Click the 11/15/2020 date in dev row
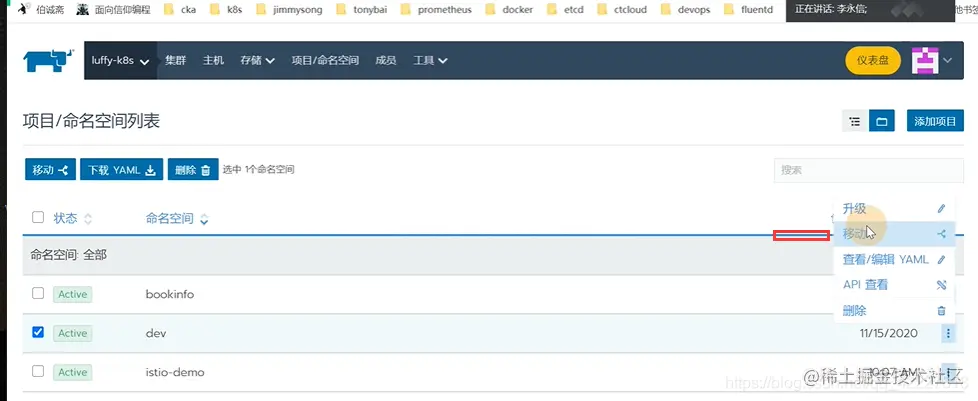 (888, 333)
